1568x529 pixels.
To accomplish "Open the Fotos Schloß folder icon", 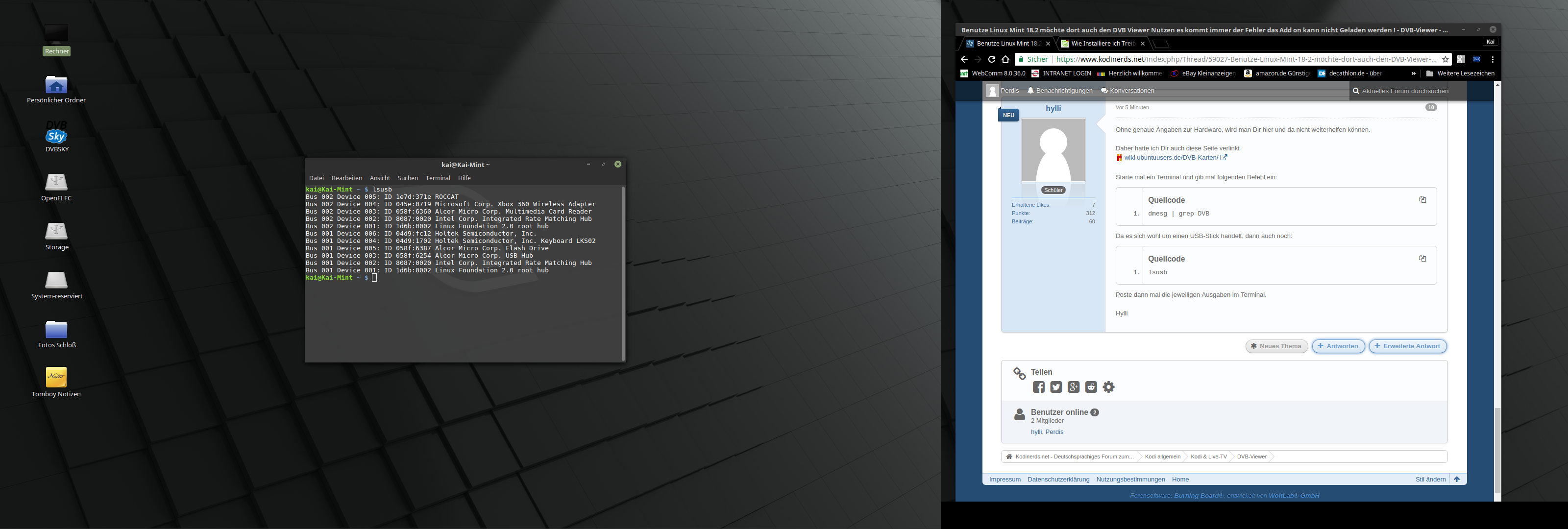I will click(57, 334).
